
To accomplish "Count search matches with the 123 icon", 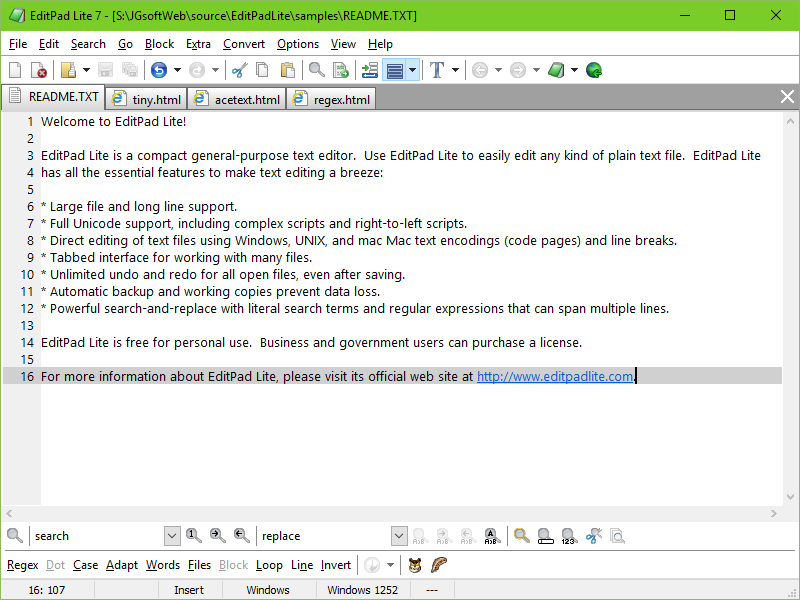I will pos(567,535).
